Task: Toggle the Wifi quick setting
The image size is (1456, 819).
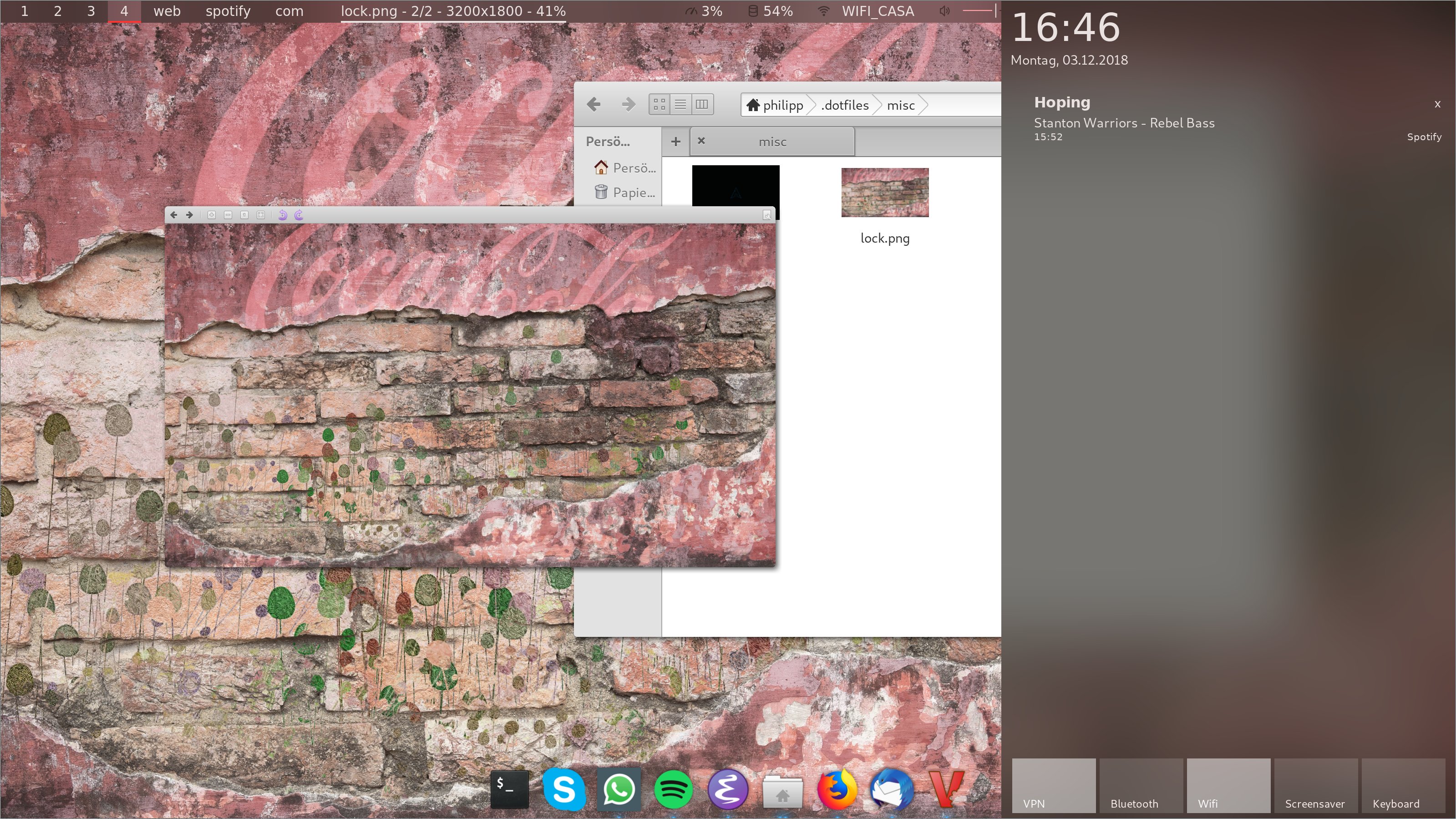Action: pyautogui.click(x=1228, y=786)
